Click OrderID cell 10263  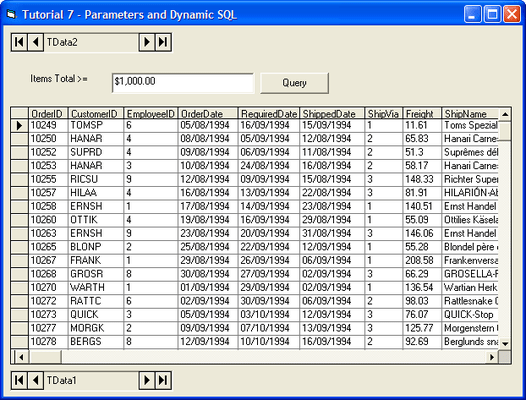[x=48, y=234]
